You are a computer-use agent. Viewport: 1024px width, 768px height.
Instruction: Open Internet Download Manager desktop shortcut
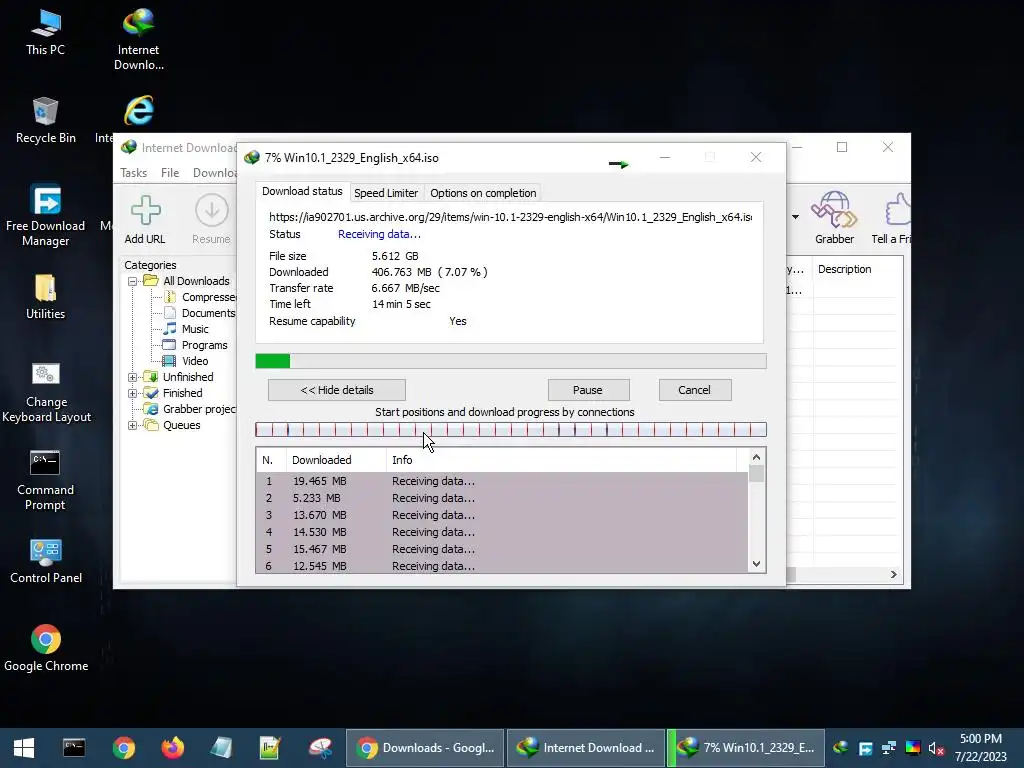(x=138, y=39)
